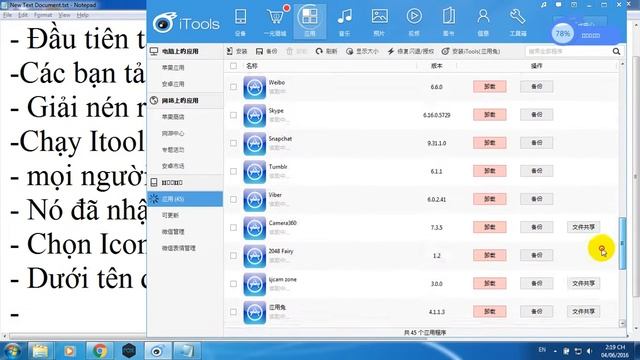Open the Format menu in Notepad

pyautogui.click(x=43, y=15)
